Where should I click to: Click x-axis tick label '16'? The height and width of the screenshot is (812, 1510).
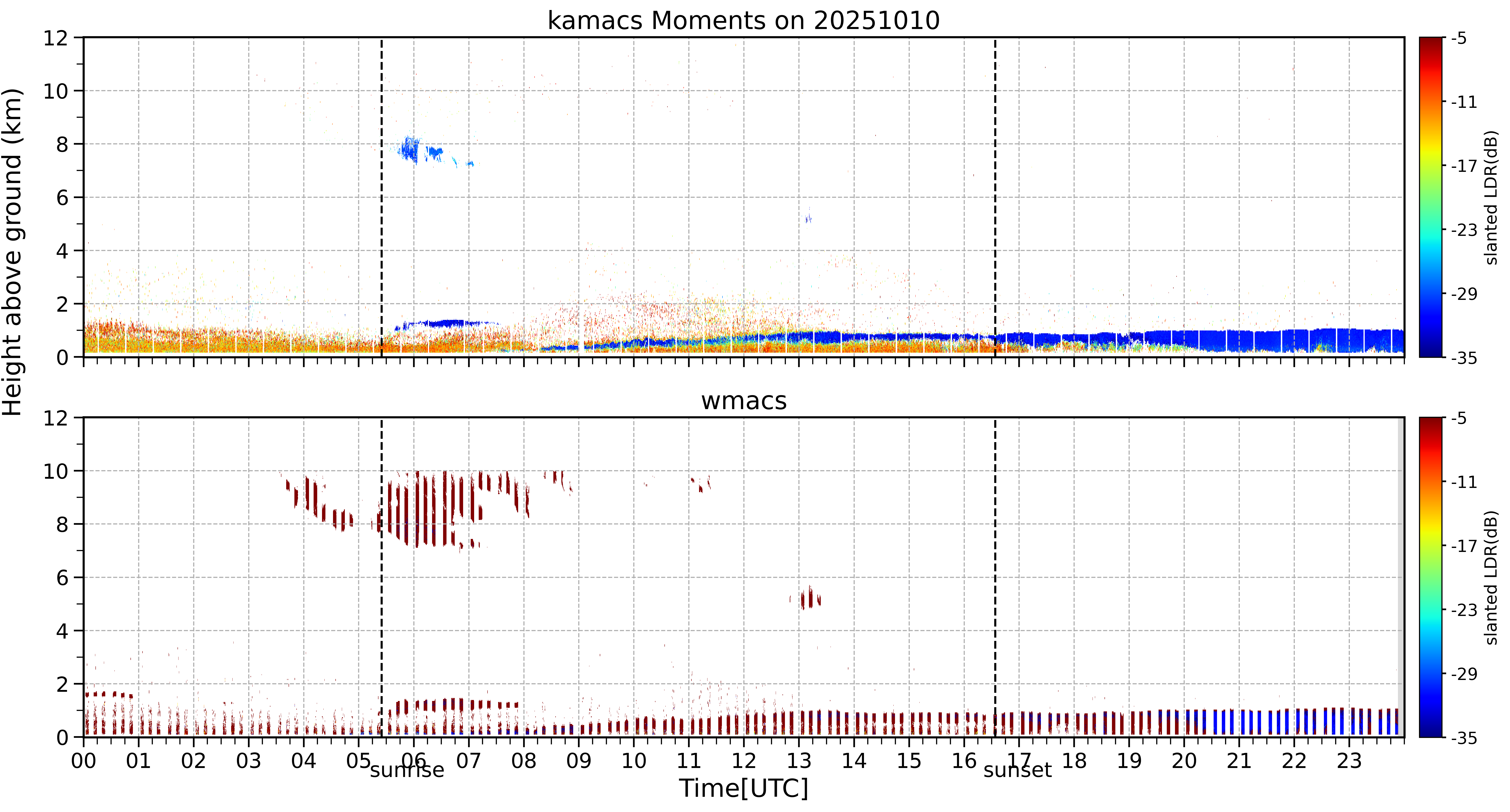964,761
